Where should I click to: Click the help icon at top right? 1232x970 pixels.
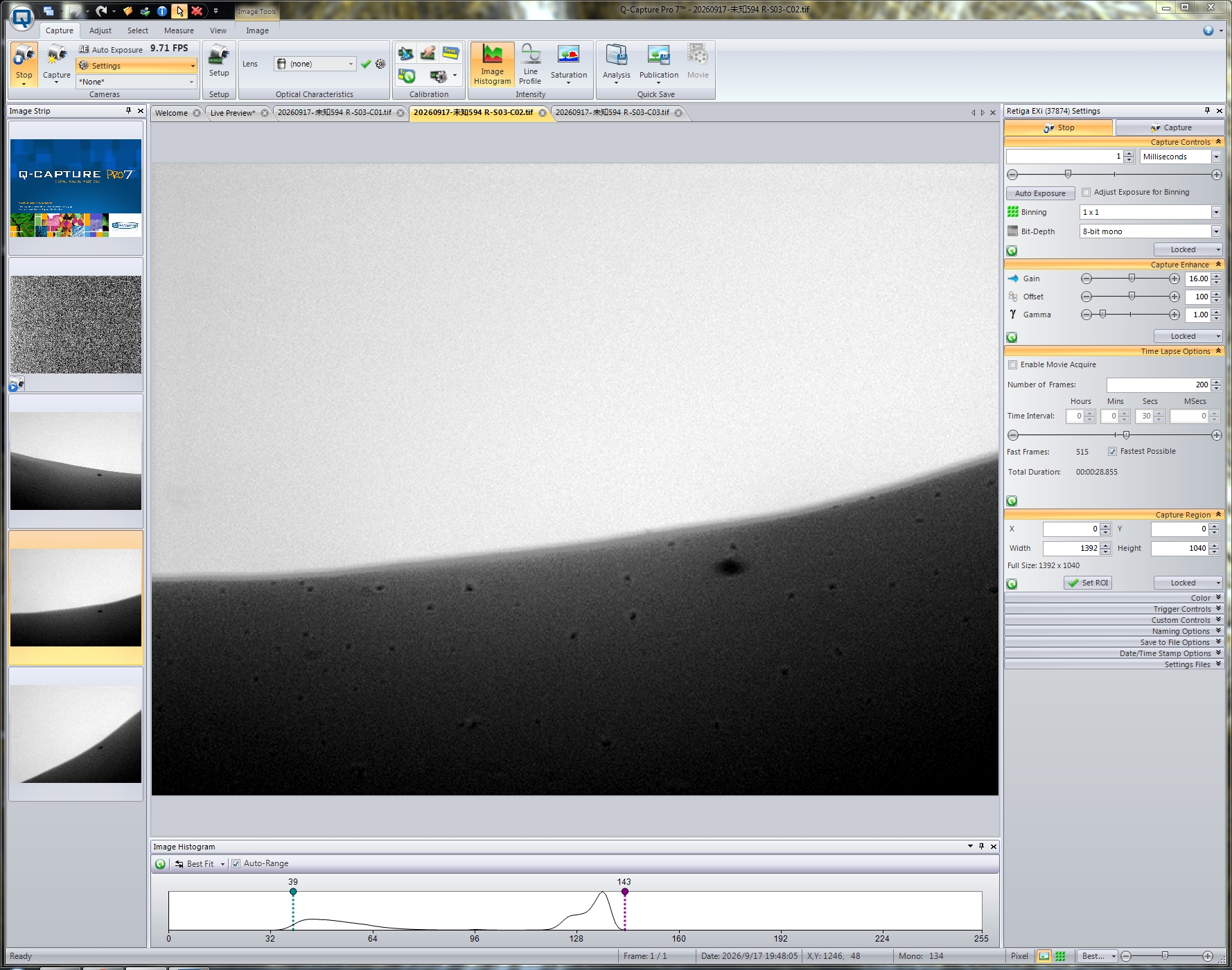(1208, 30)
